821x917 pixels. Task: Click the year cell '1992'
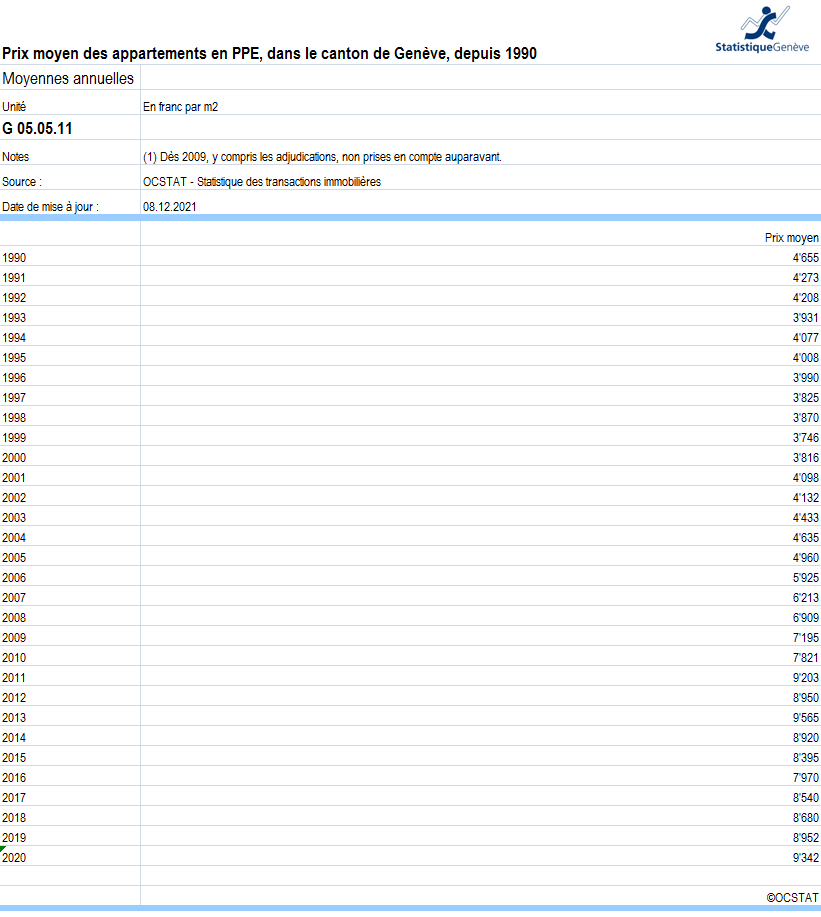click(x=14, y=298)
